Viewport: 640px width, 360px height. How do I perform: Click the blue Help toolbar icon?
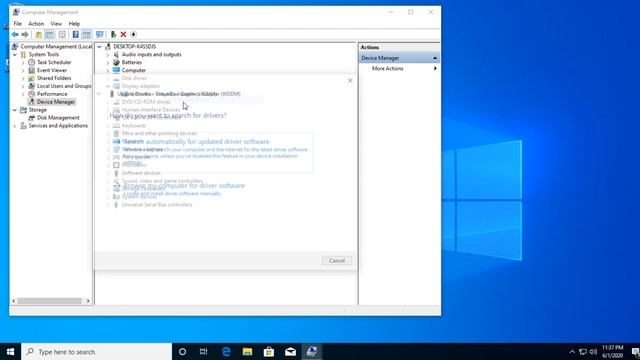point(76,35)
